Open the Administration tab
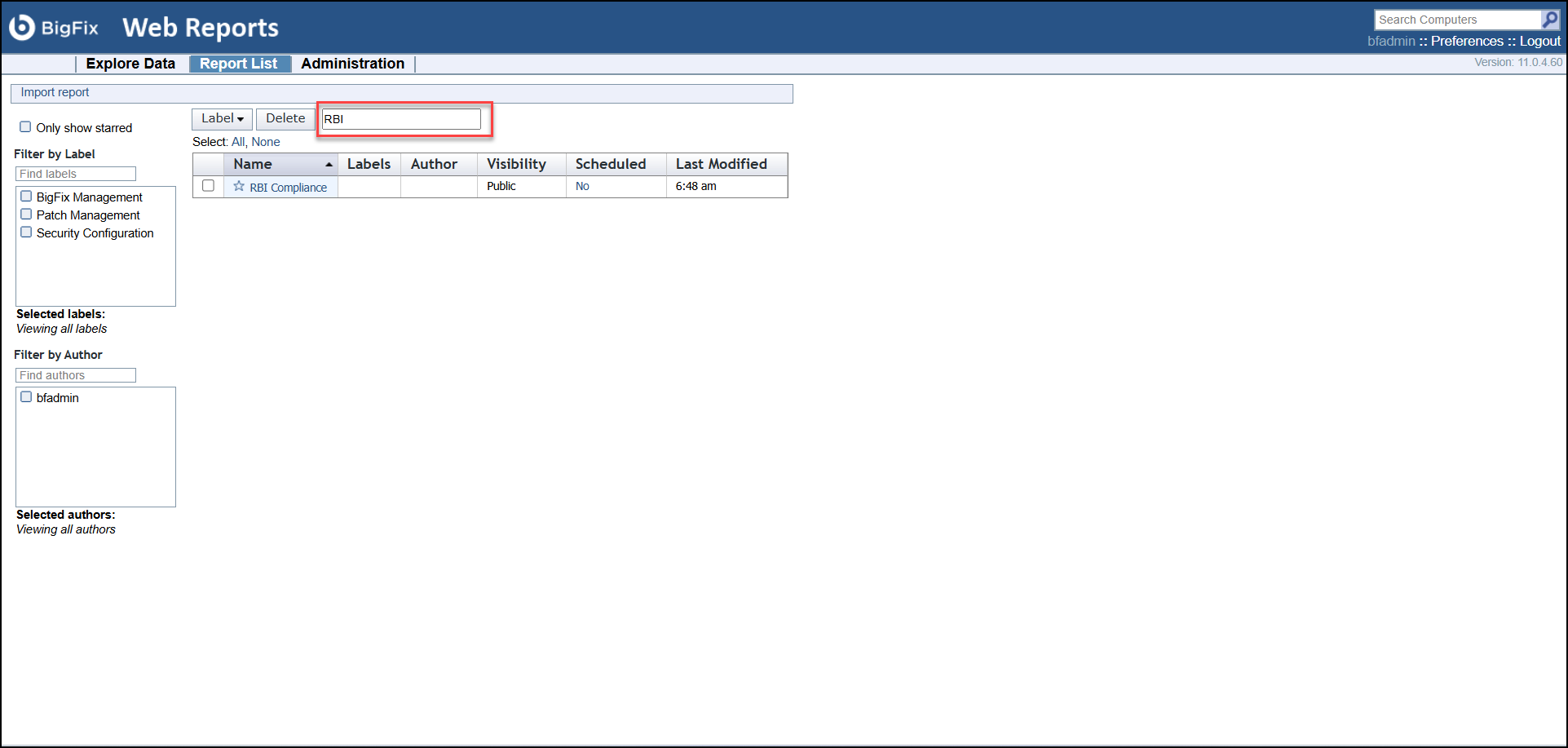This screenshot has width=1568, height=748. pos(352,63)
